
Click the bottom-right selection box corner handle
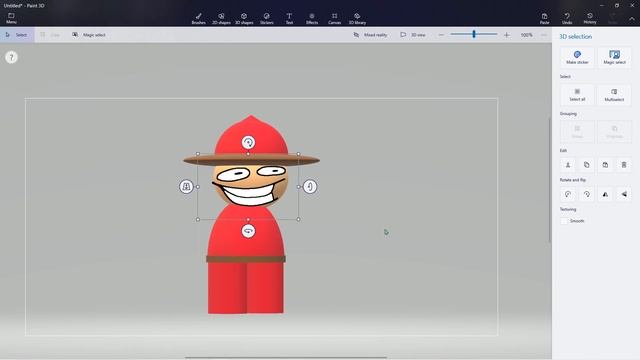298,219
